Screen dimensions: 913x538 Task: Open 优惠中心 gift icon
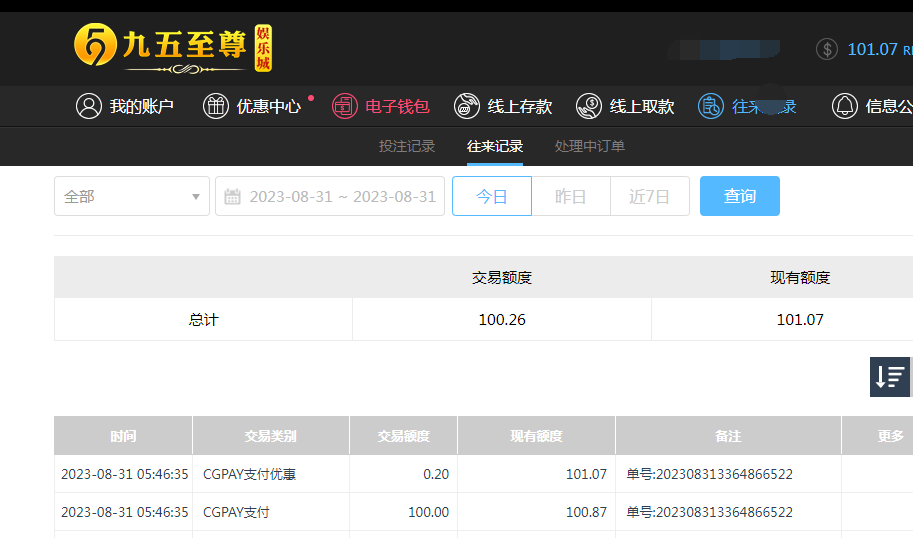coord(215,106)
